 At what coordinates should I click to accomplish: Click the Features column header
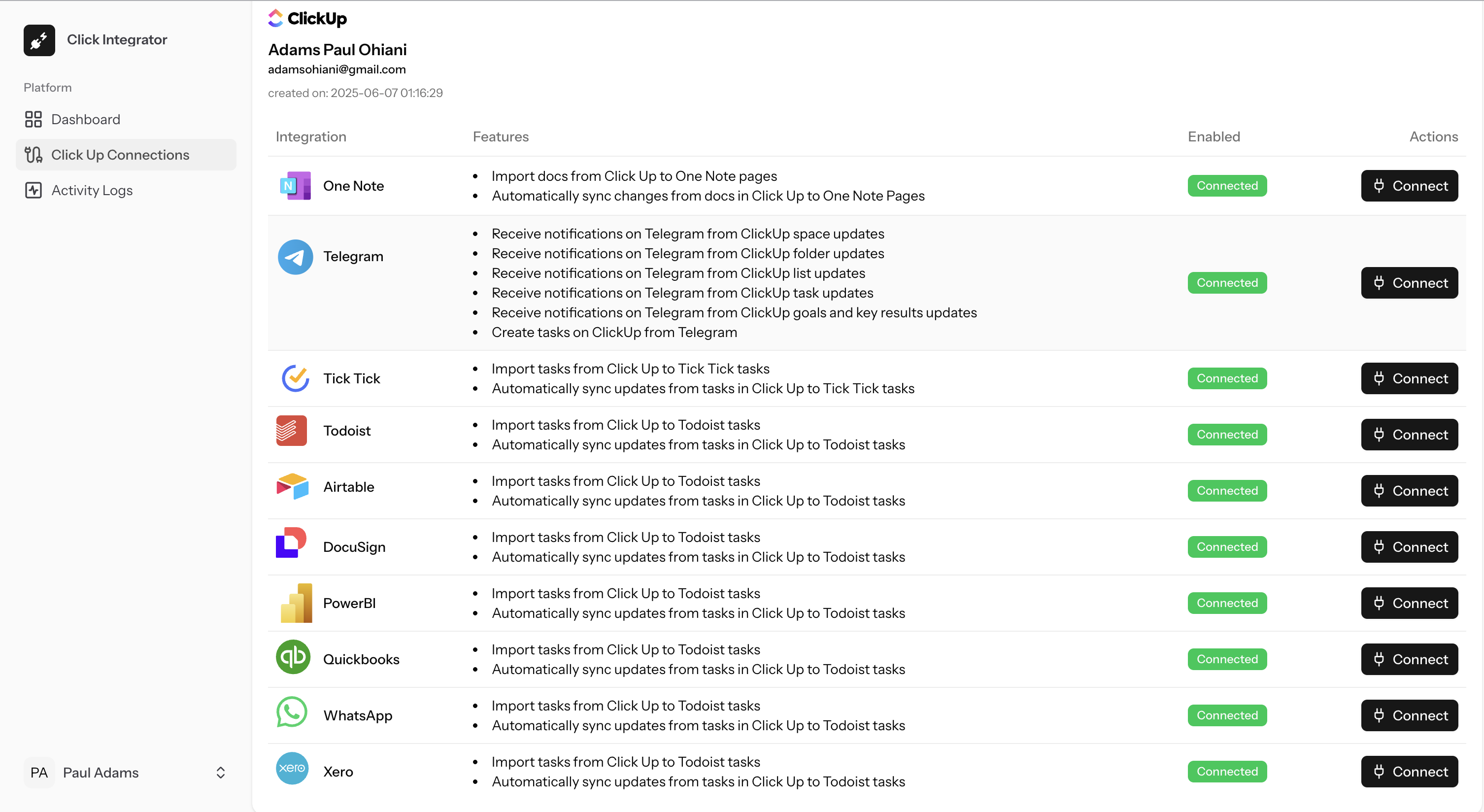(501, 136)
